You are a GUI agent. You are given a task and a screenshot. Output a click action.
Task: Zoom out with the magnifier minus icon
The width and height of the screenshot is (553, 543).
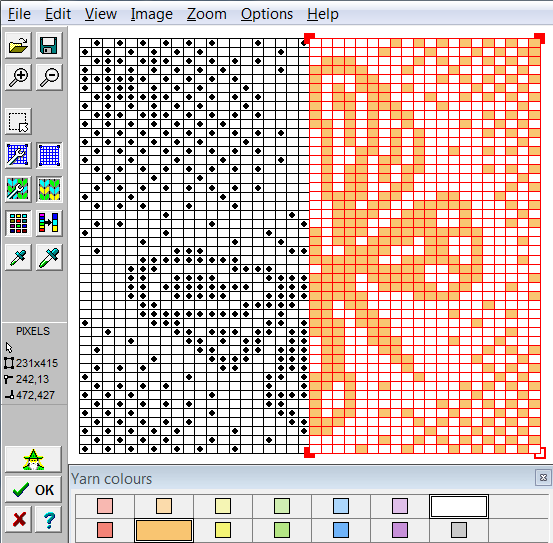[49, 77]
